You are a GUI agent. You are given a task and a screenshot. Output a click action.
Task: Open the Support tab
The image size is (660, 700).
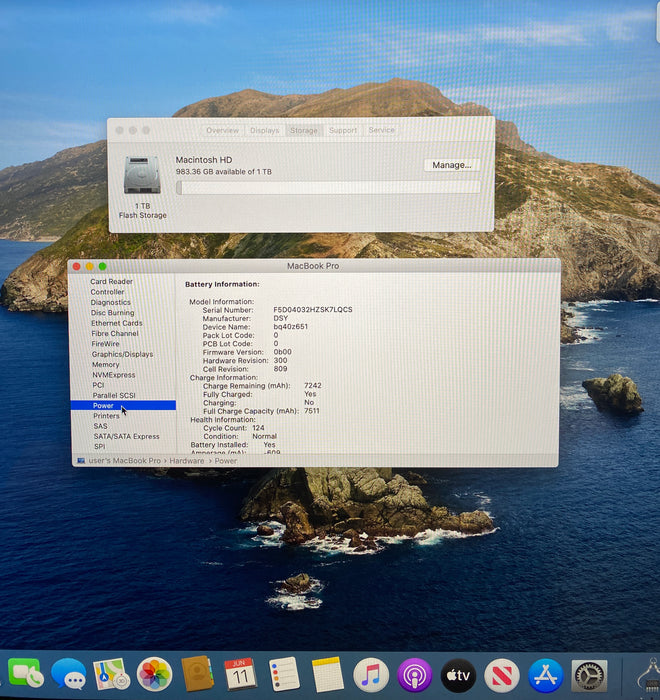coord(343,130)
